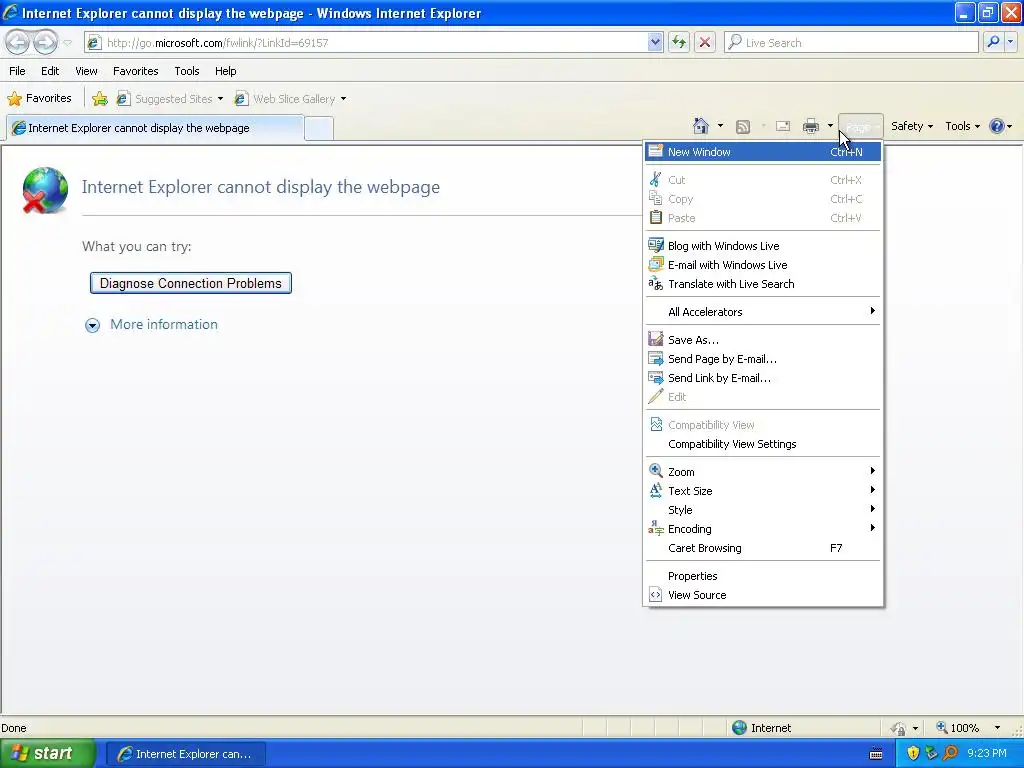Screen dimensions: 1024x768
Task: Open the recent pages dropdown arrow
Action: [67, 43]
